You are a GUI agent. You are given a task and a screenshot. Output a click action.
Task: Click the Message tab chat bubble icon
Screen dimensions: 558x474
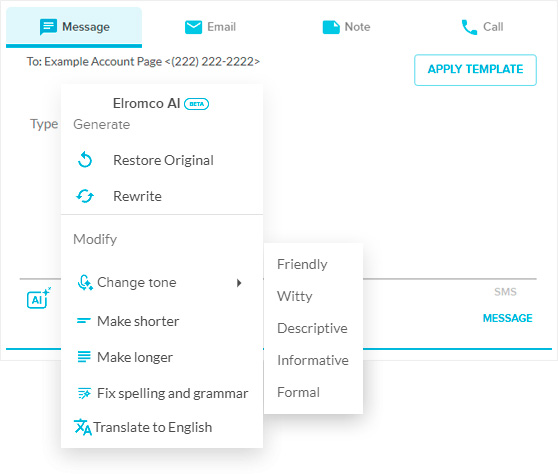[48, 27]
